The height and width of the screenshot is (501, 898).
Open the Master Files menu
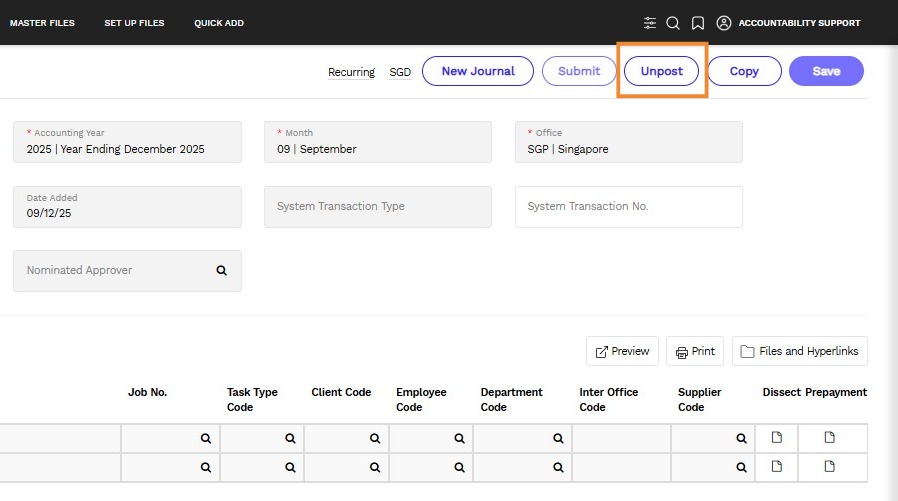click(42, 23)
